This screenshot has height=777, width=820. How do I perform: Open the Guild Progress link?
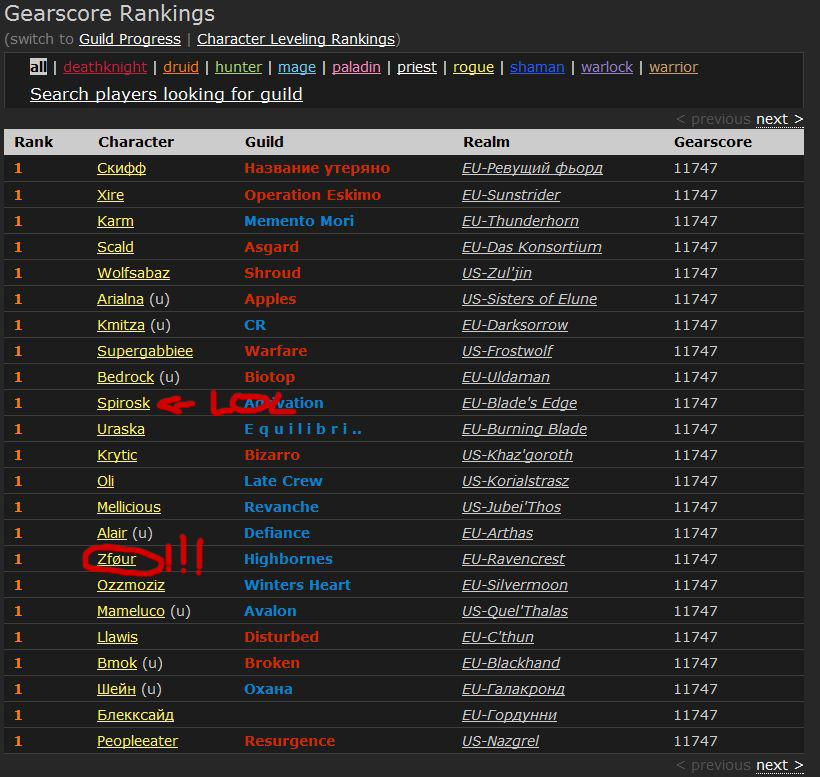(130, 39)
